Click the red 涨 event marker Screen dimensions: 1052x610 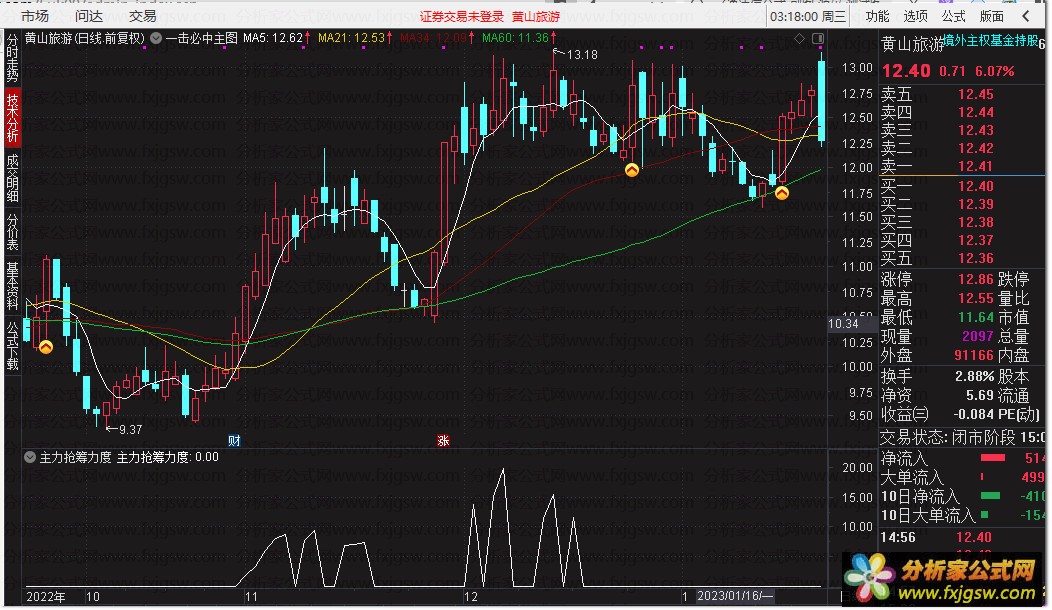443,441
